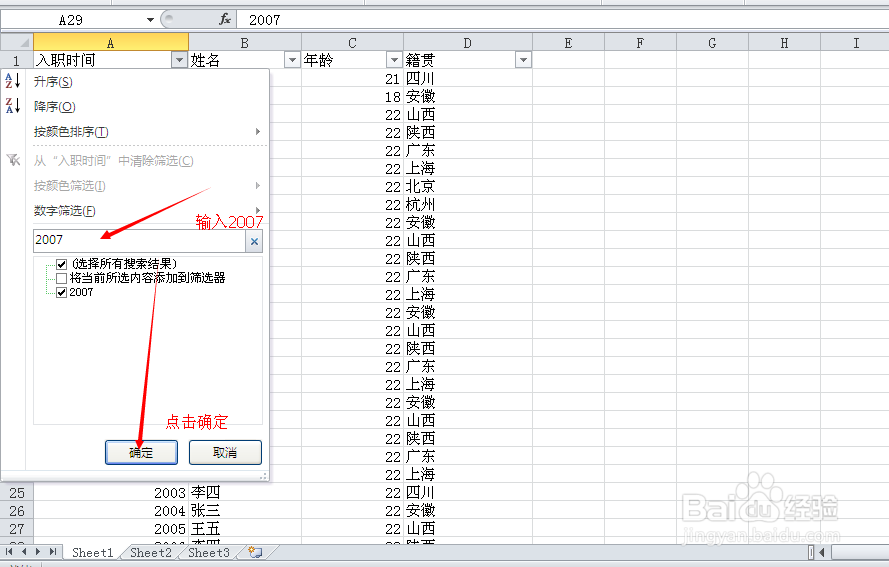Toggle the select all search results checkbox
889x567 pixels.
click(x=62, y=264)
